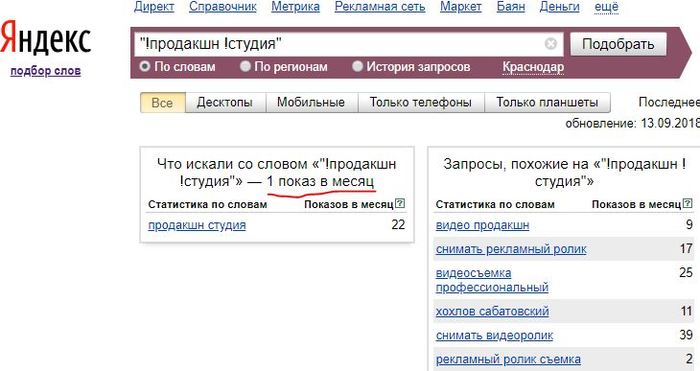Click the left Статистика по словам column header

pyautogui.click(x=208, y=204)
